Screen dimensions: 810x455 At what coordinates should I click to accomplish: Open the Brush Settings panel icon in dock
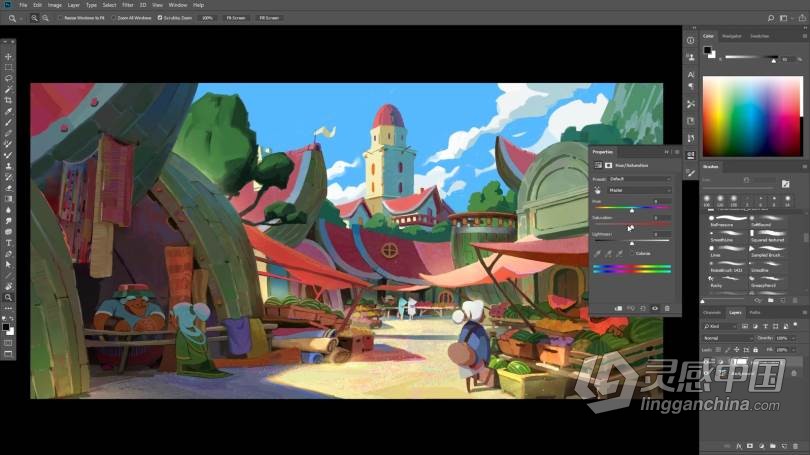click(x=691, y=172)
